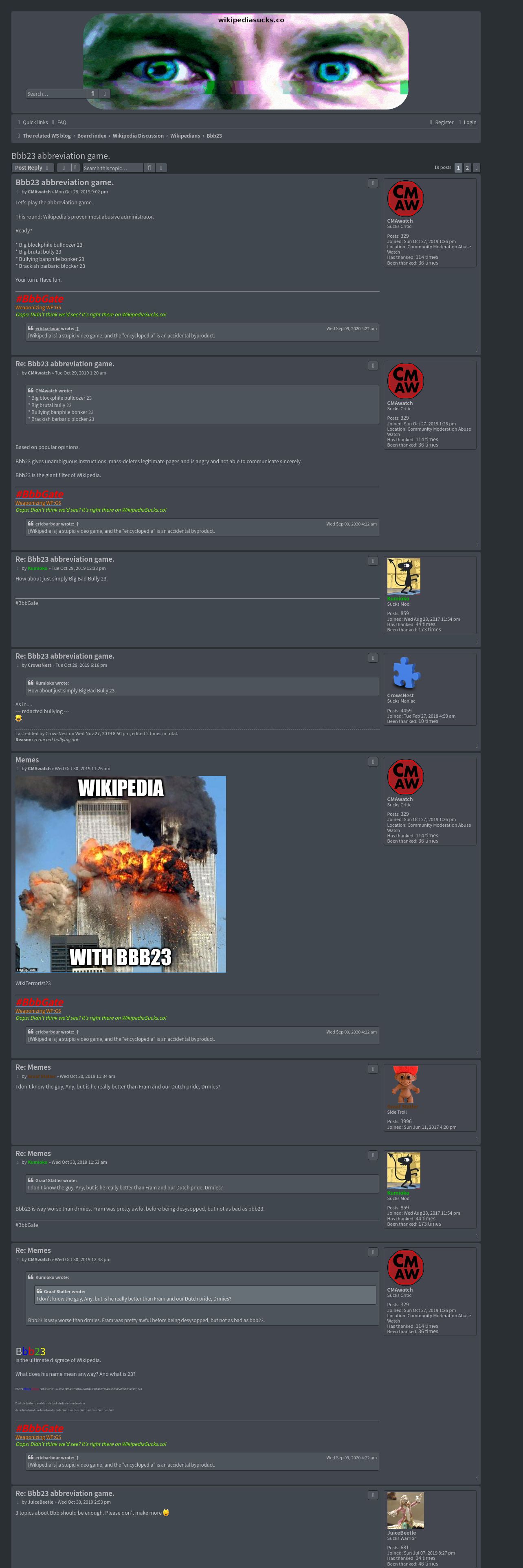Go to page 2 of the topic
Screen dimensions: 523x1568
point(467,167)
